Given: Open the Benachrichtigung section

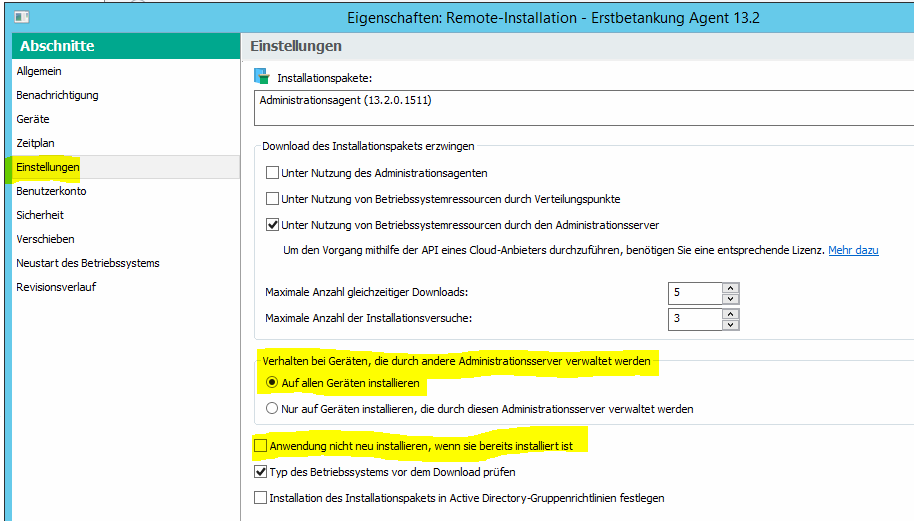Looking at the screenshot, I should (x=57, y=95).
